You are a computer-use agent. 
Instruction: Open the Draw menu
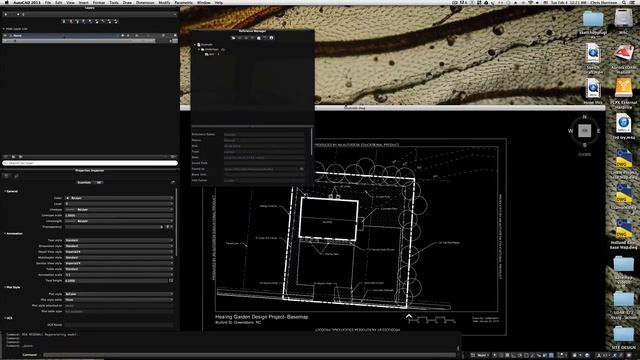(127, 2)
